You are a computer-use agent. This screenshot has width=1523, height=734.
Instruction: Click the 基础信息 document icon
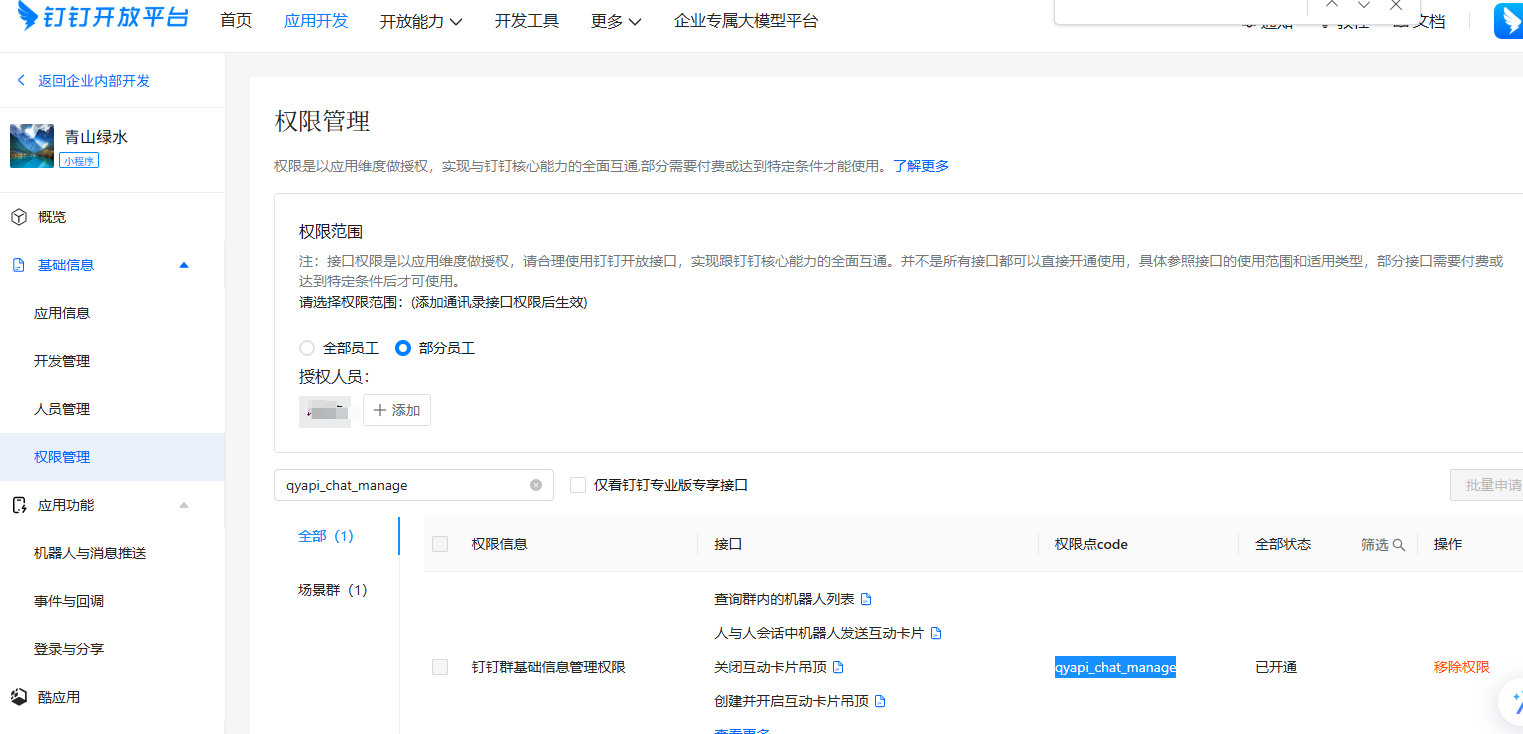click(18, 265)
